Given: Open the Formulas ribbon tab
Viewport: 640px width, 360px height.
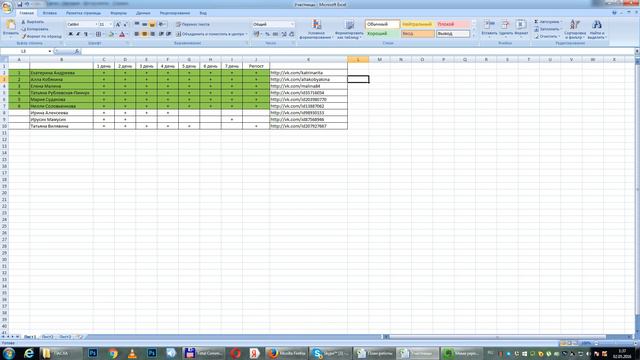Looking at the screenshot, I should (118, 13).
